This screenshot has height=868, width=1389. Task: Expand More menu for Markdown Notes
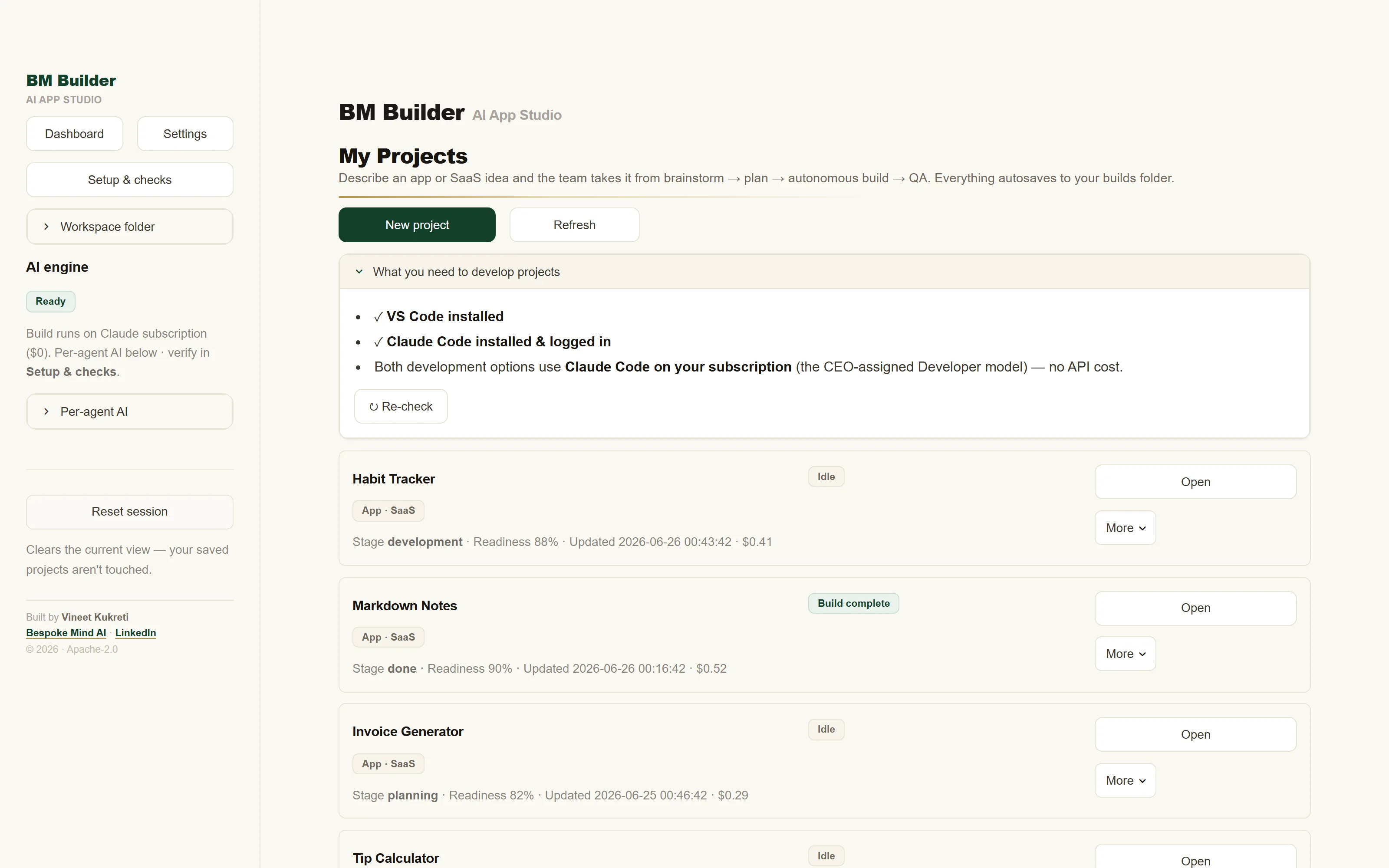1126,654
